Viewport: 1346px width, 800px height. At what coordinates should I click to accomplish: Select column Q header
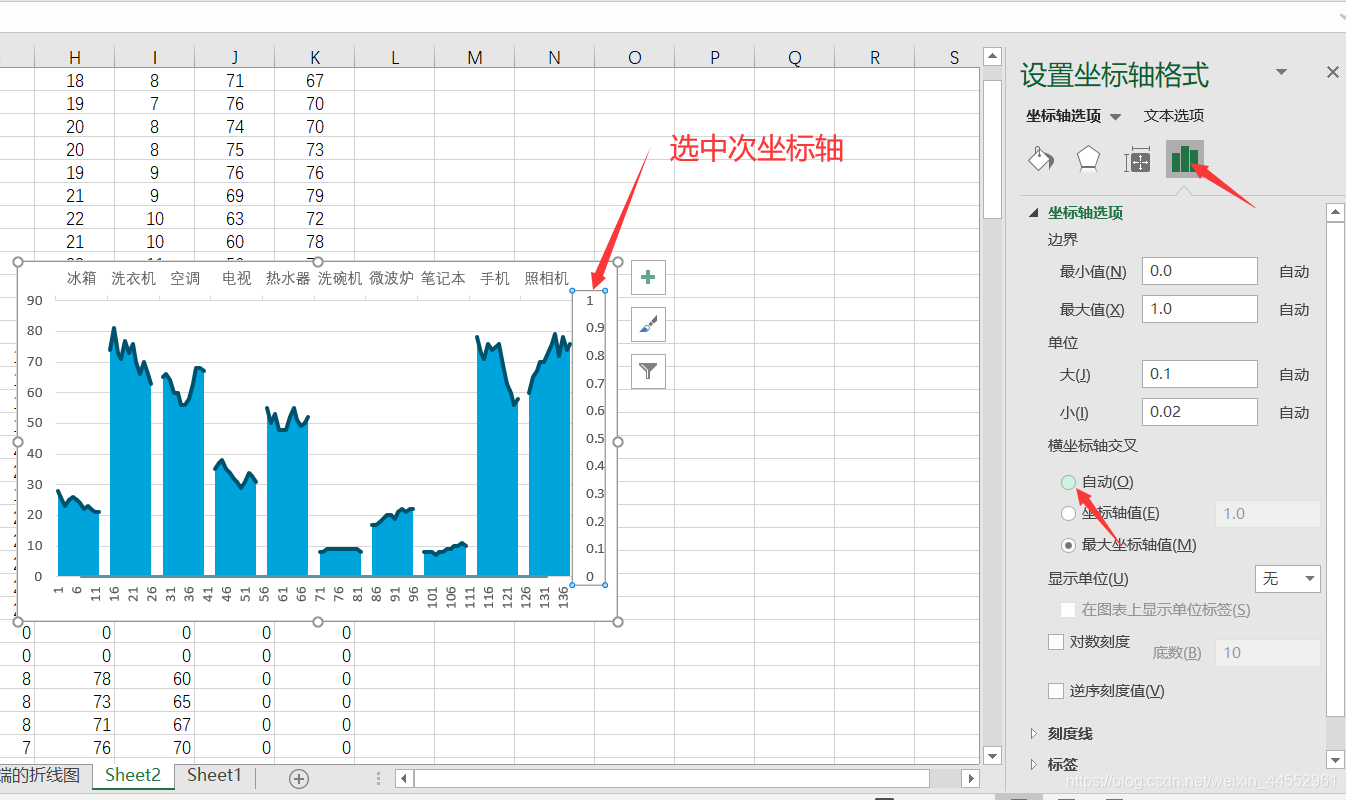[795, 58]
